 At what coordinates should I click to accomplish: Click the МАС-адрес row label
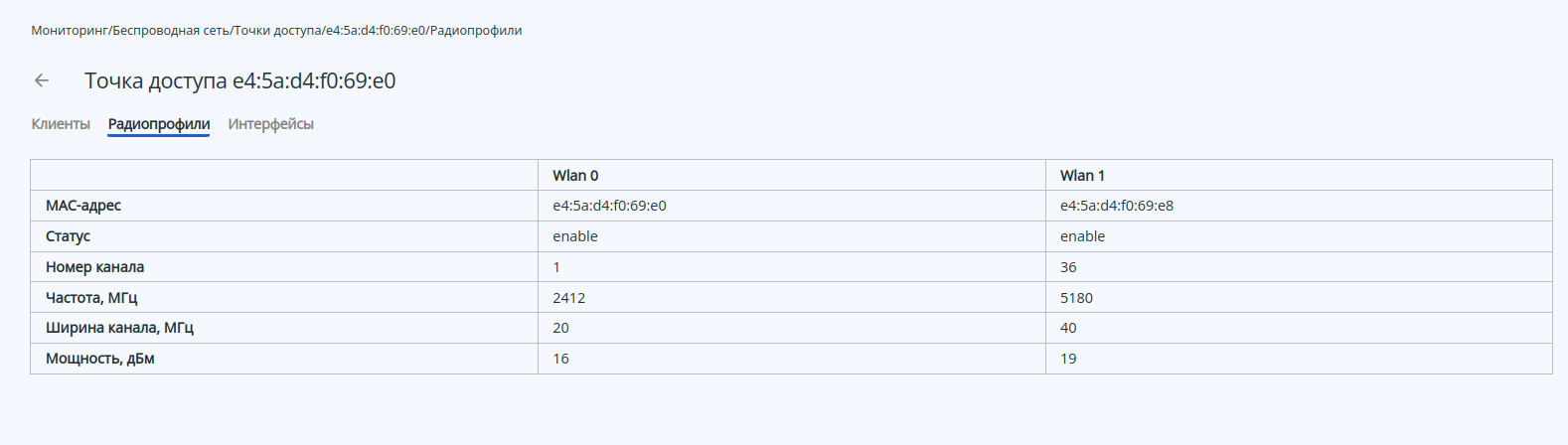(83, 206)
